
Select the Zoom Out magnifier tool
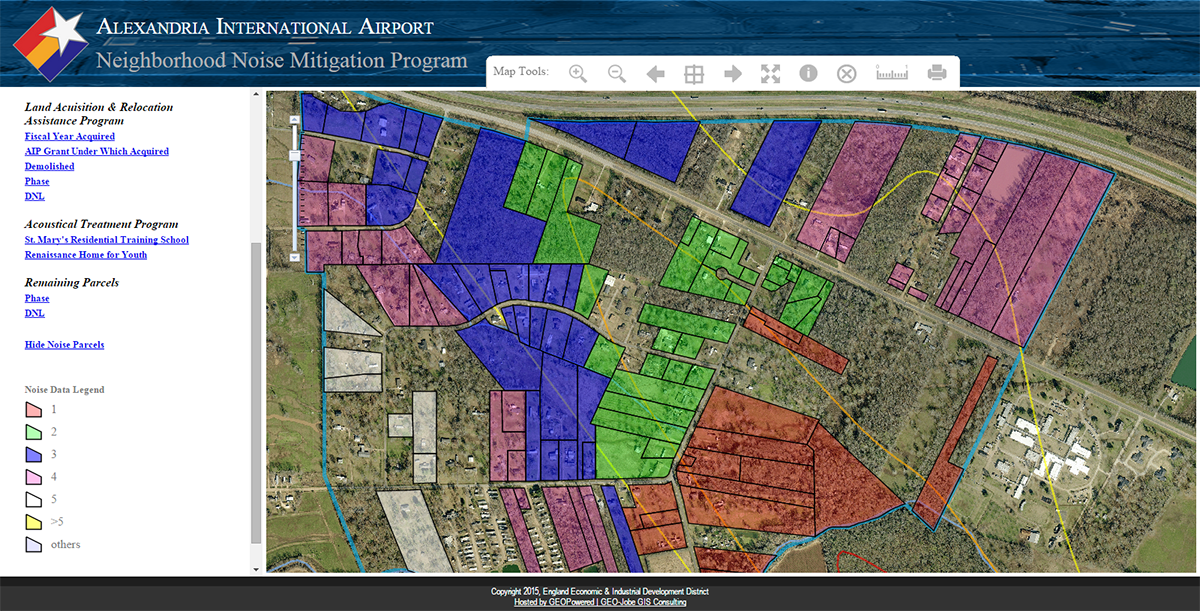617,73
